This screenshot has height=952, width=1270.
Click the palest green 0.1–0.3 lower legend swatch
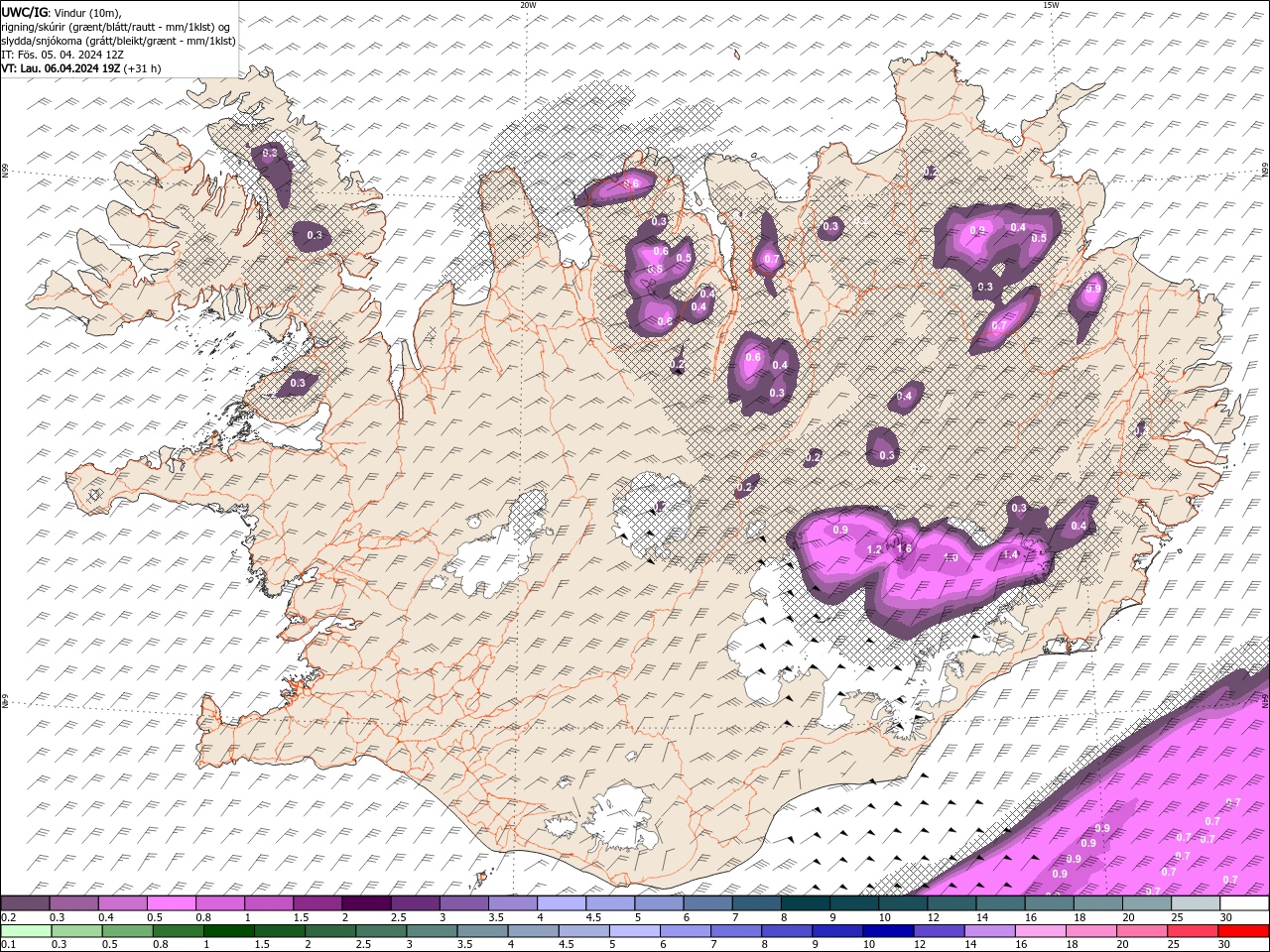[x=26, y=930]
